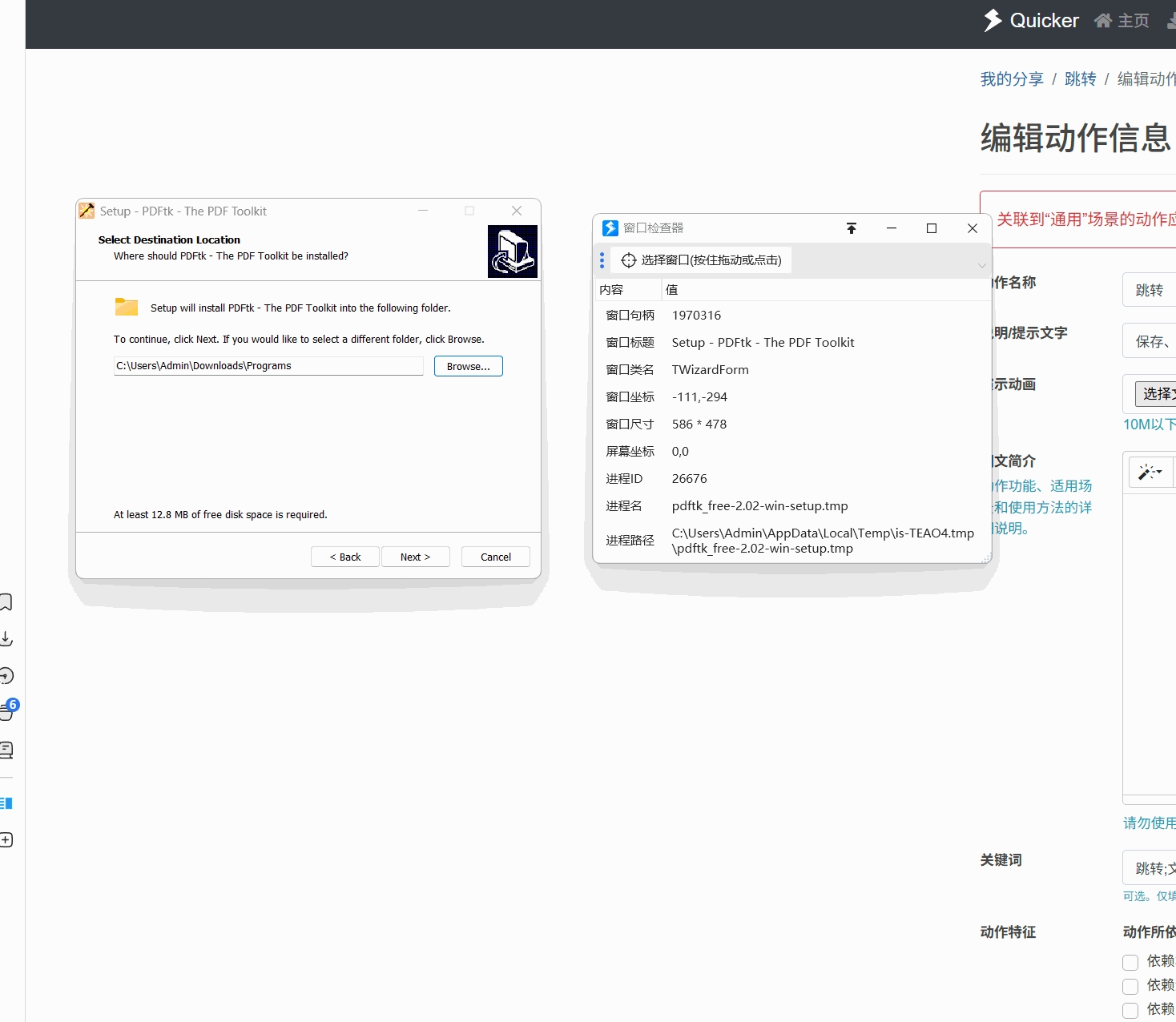The height and width of the screenshot is (1022, 1176).
Task: Close the 窗口检查器 window
Action: point(973,228)
